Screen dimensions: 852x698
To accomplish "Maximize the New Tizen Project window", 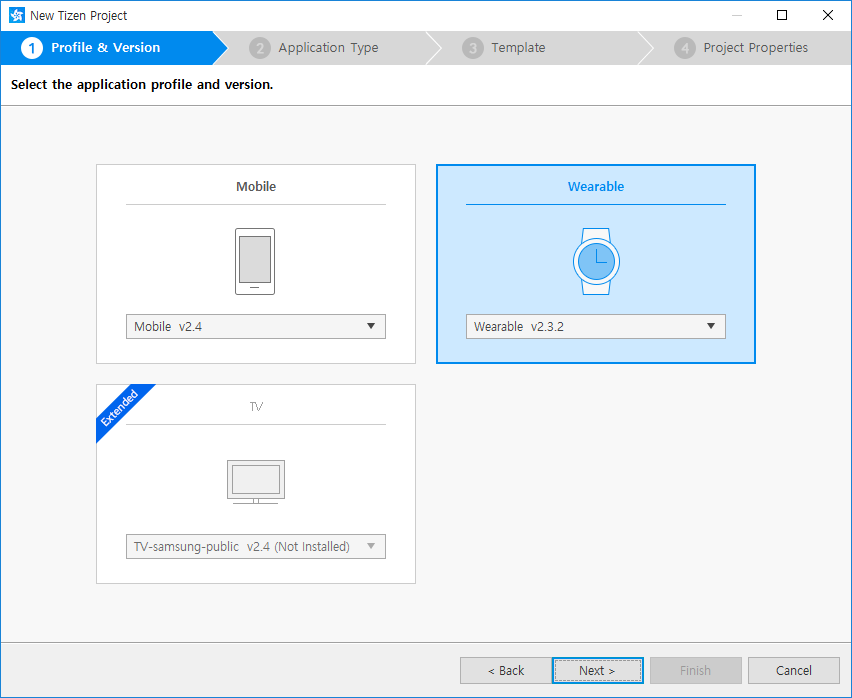I will click(782, 15).
